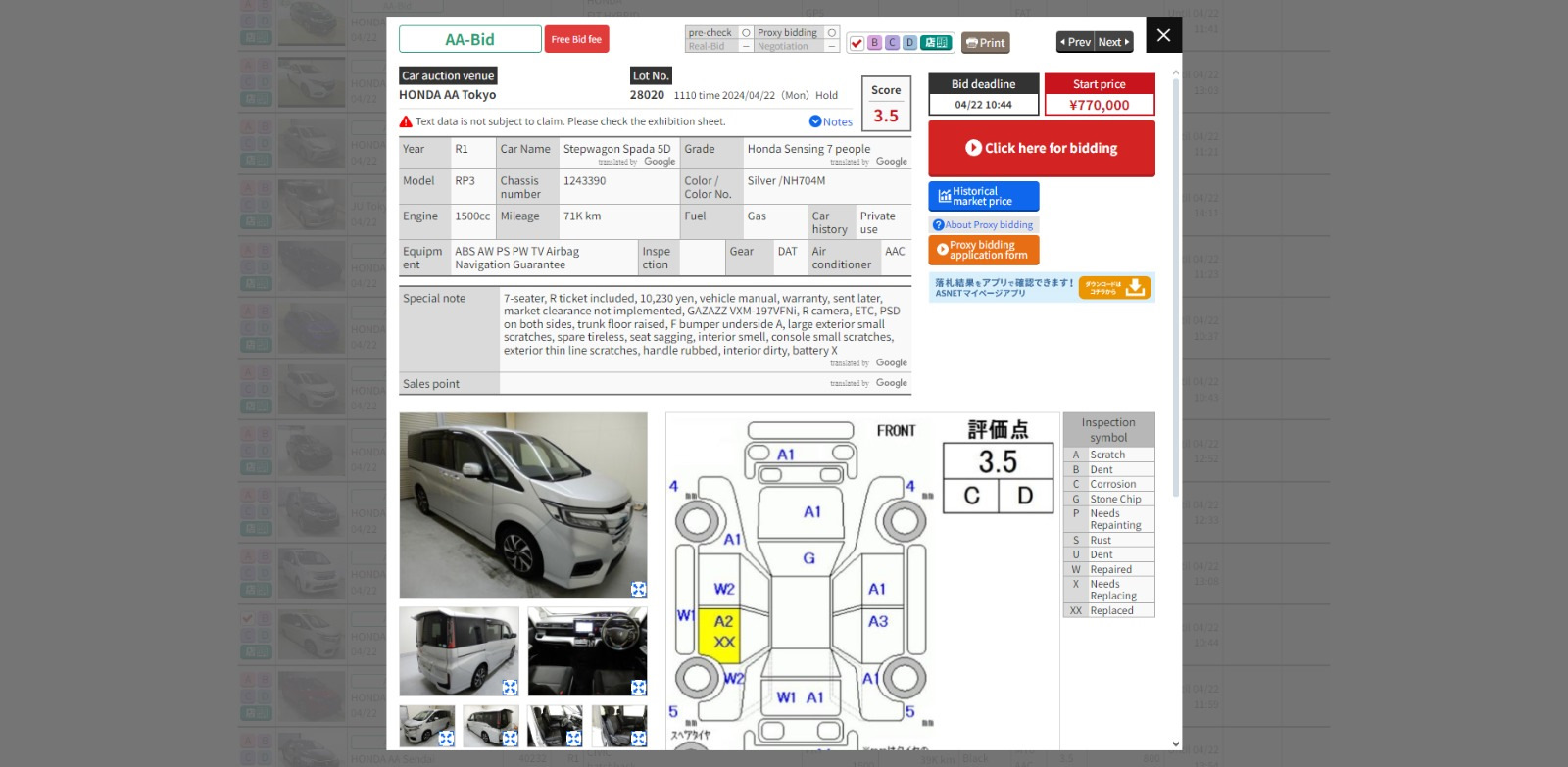Click the RP3 model value

click(465, 180)
